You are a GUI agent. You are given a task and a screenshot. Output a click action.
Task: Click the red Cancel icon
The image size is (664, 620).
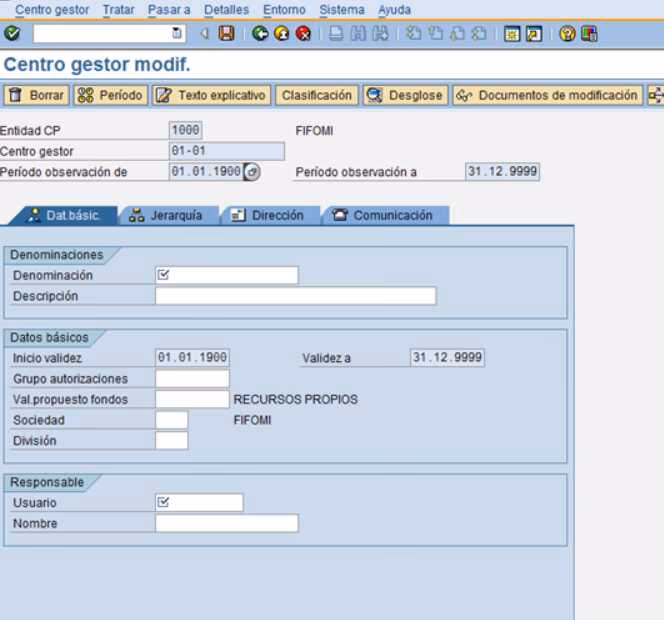[x=303, y=33]
